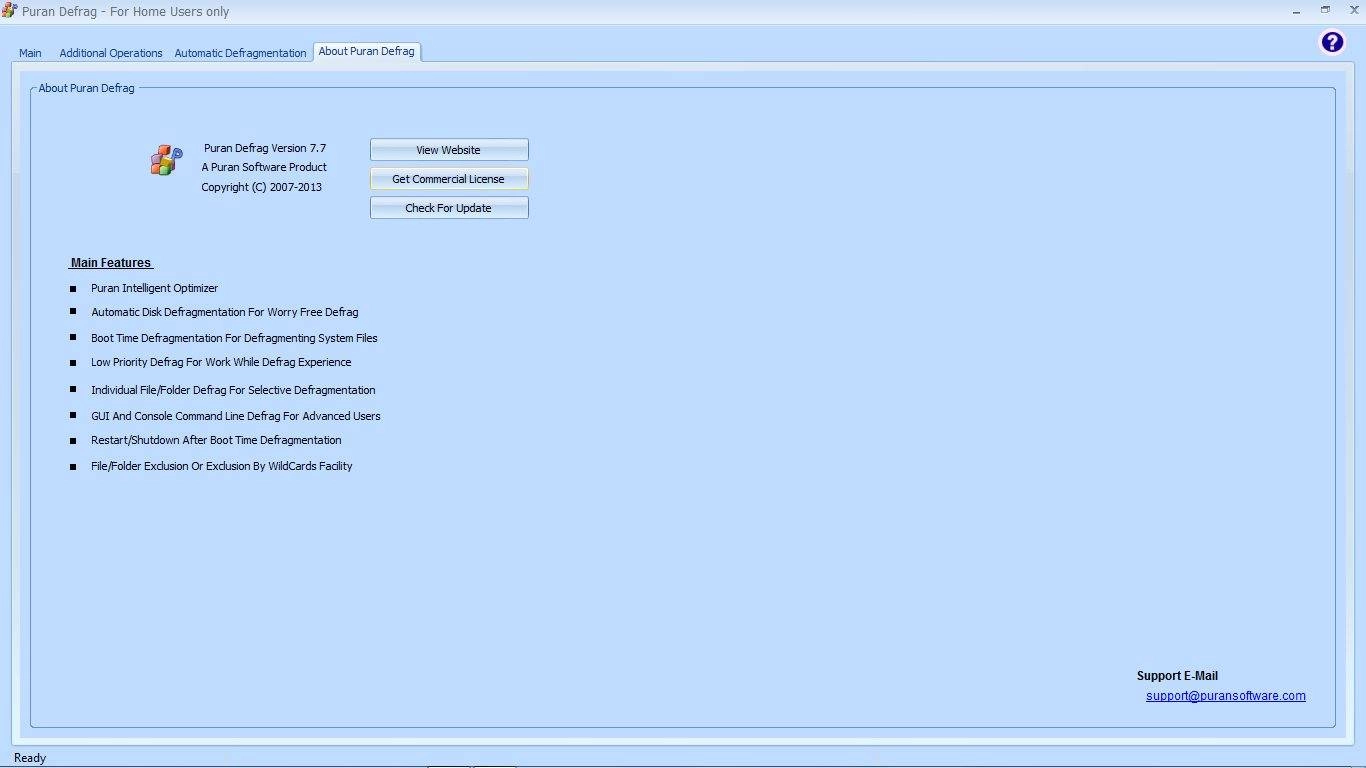1366x768 pixels.
Task: Click 'Low Priority Defrag For Work While Defrag Experience'
Action: 221,362
